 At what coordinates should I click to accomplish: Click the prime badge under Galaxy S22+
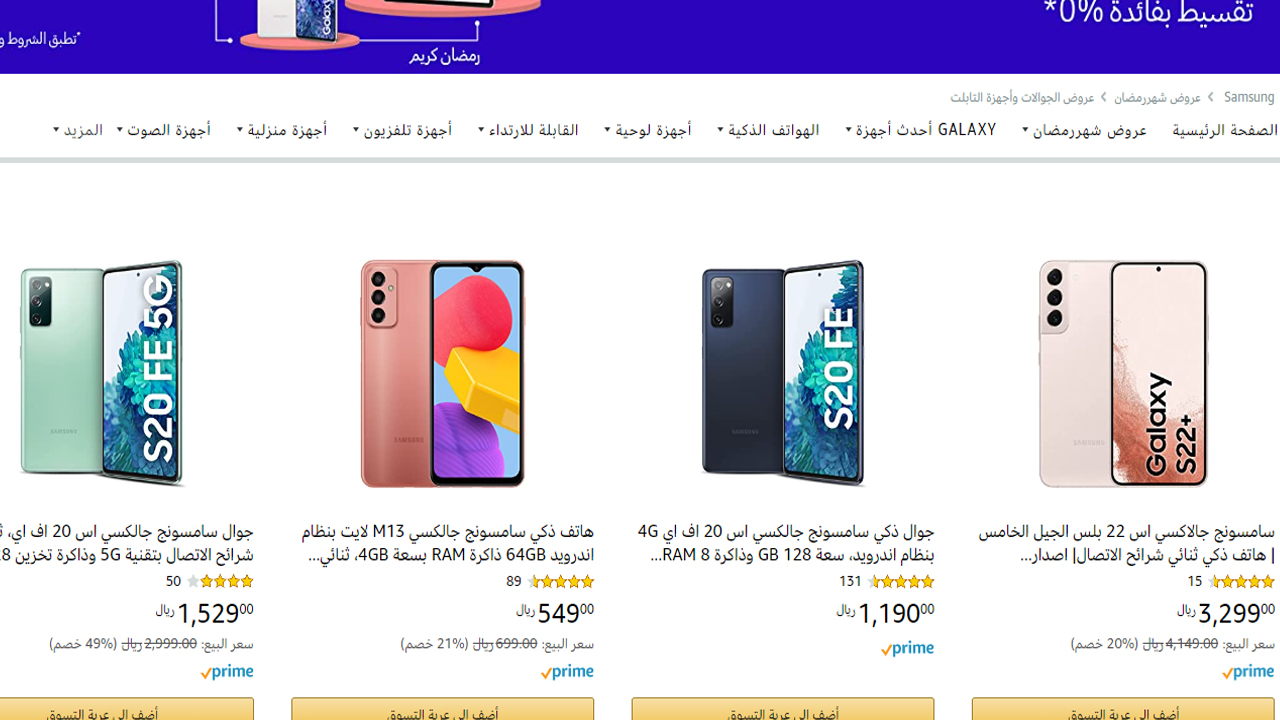pyautogui.click(x=1248, y=673)
